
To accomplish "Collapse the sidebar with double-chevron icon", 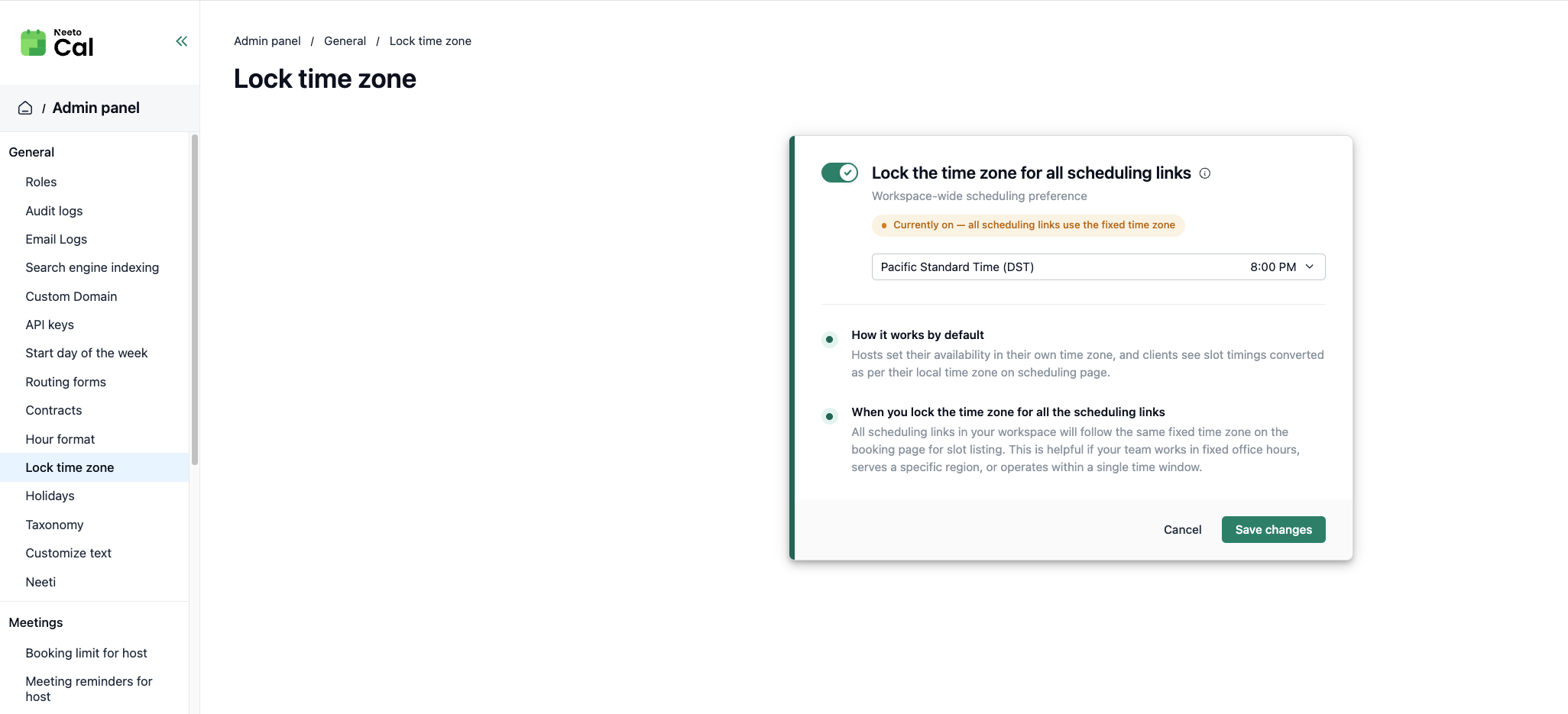I will (x=181, y=41).
